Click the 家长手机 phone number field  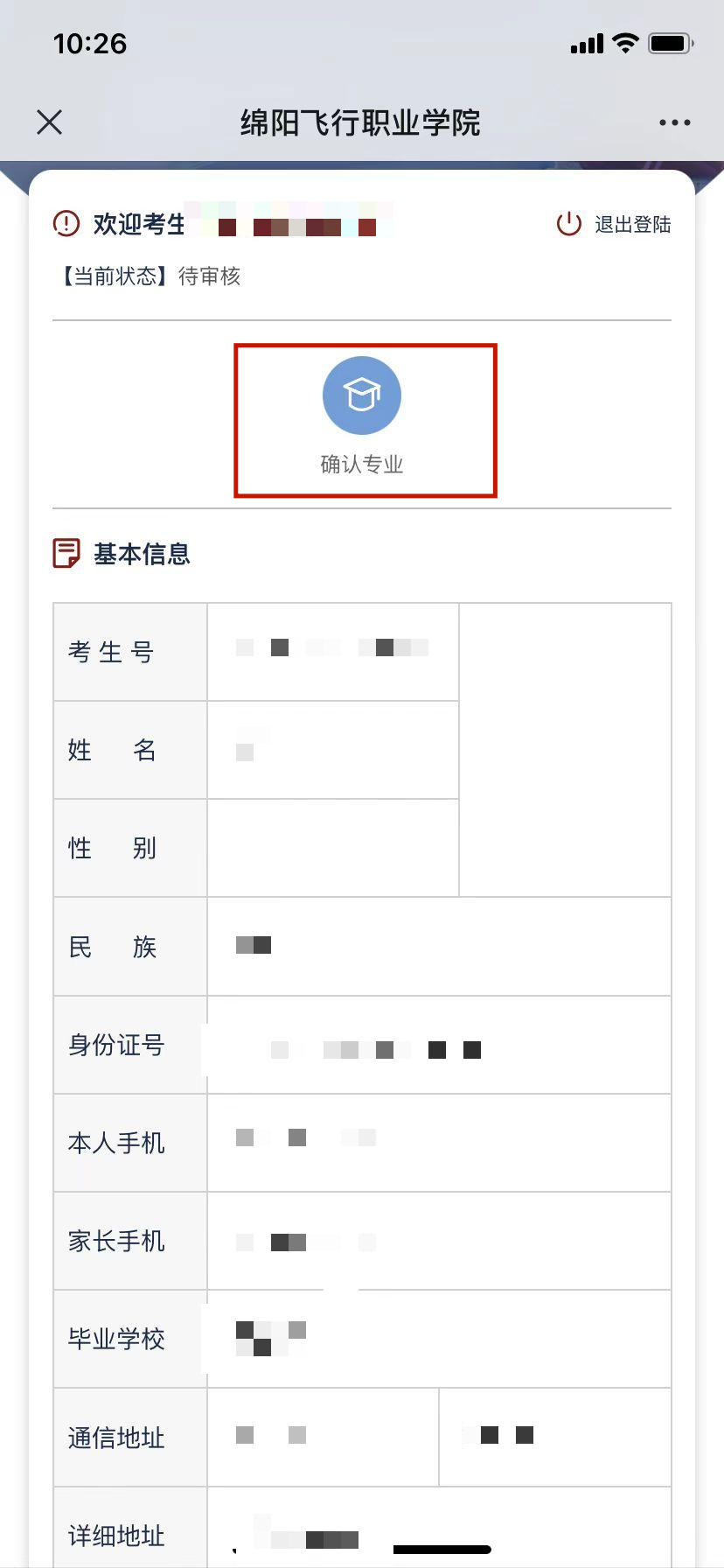[437, 1241]
